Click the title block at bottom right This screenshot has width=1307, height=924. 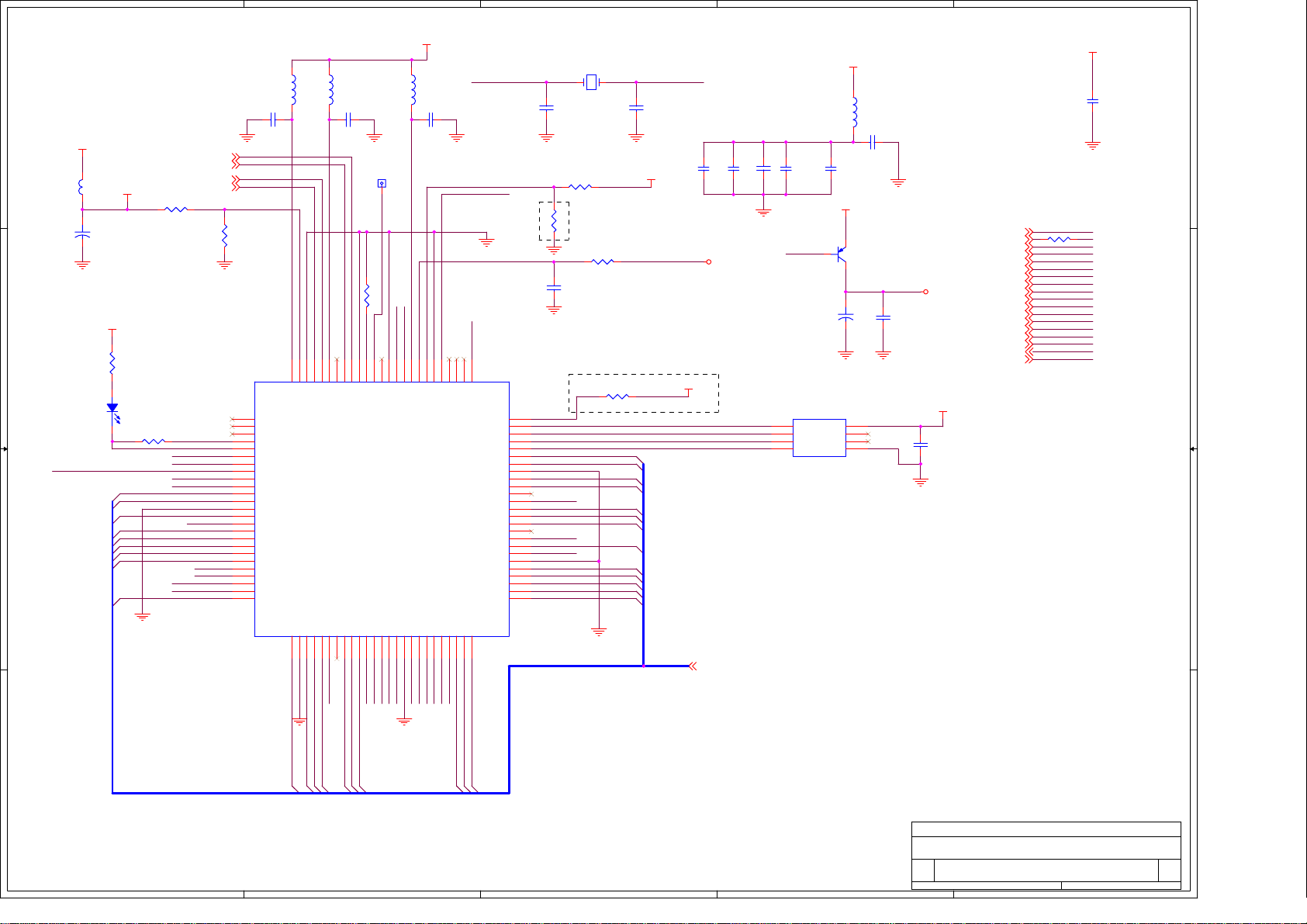1046,855
